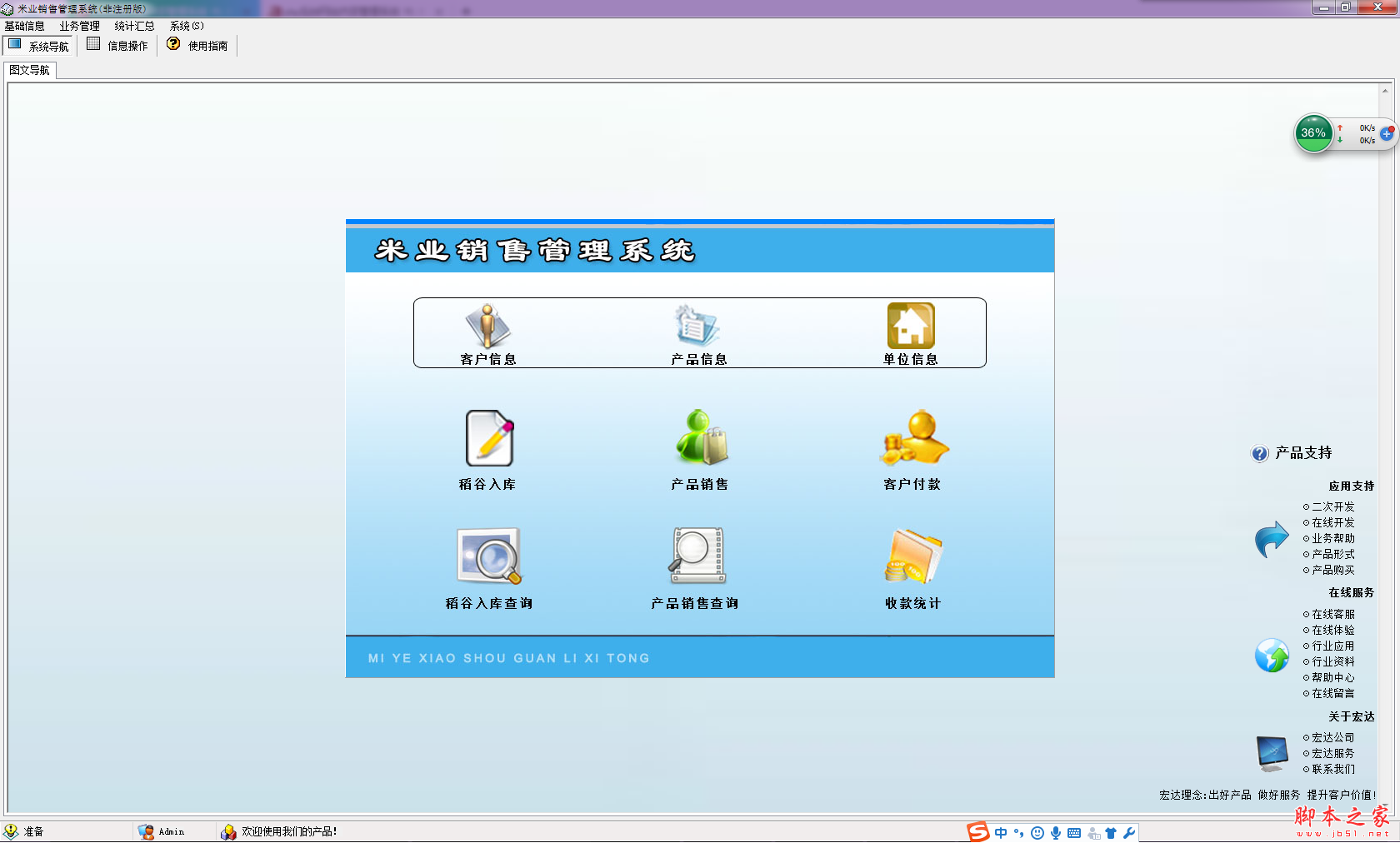Click the monitor 关于宏达 icon

point(1272,753)
